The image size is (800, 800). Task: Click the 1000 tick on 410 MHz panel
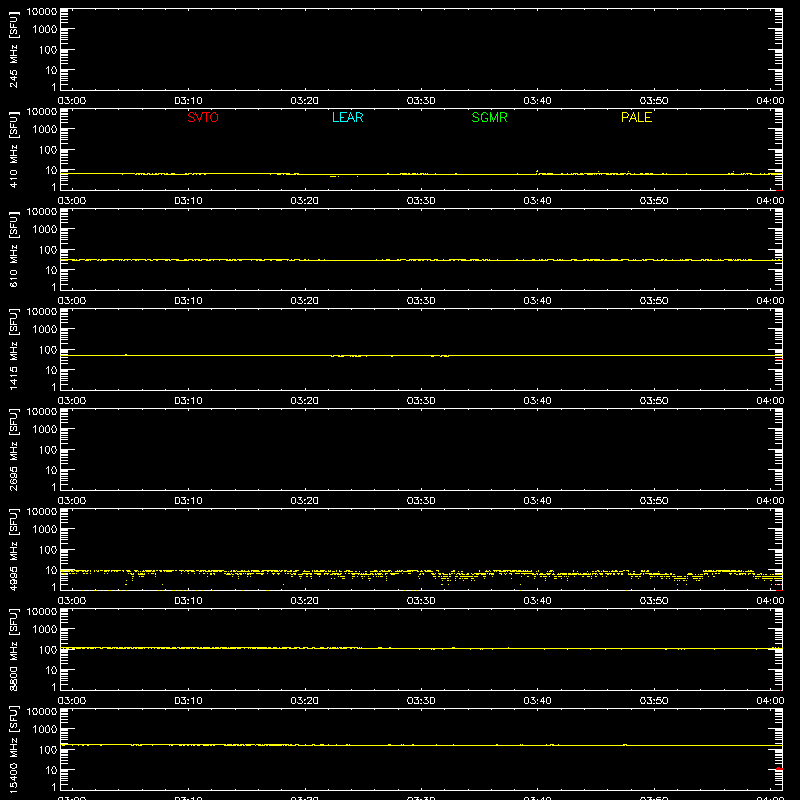pyautogui.click(x=45, y=130)
